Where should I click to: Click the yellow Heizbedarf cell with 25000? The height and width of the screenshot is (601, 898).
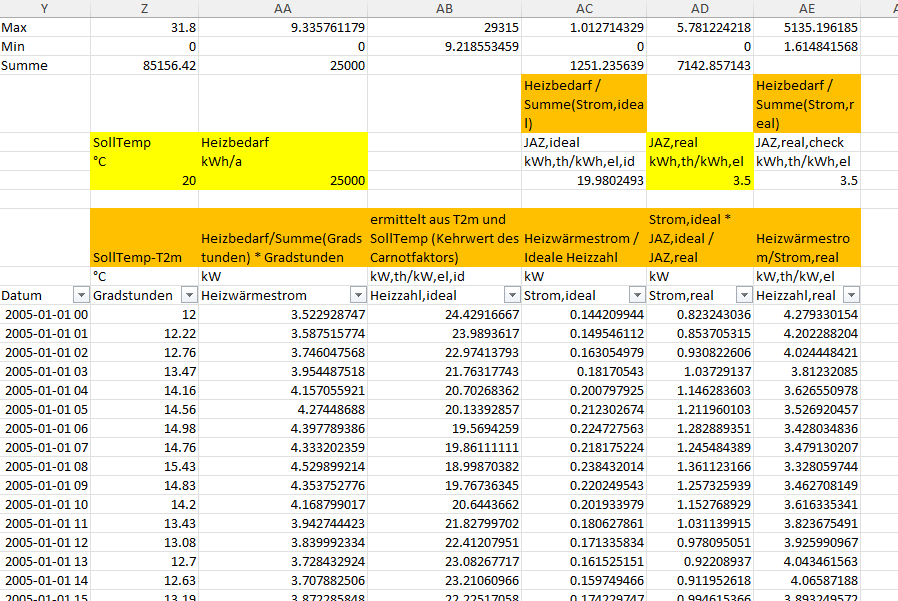[x=284, y=181]
